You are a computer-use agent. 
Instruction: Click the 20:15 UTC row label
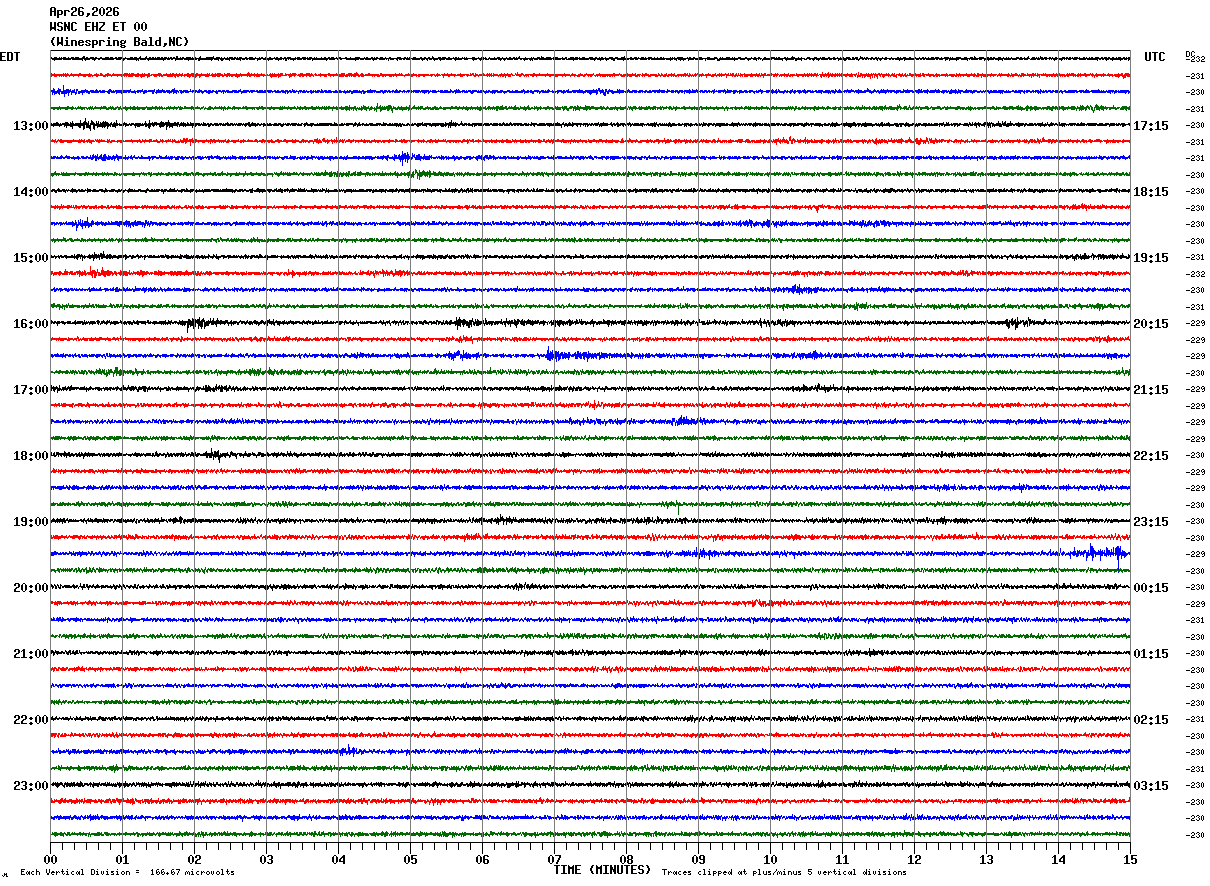tap(1151, 324)
